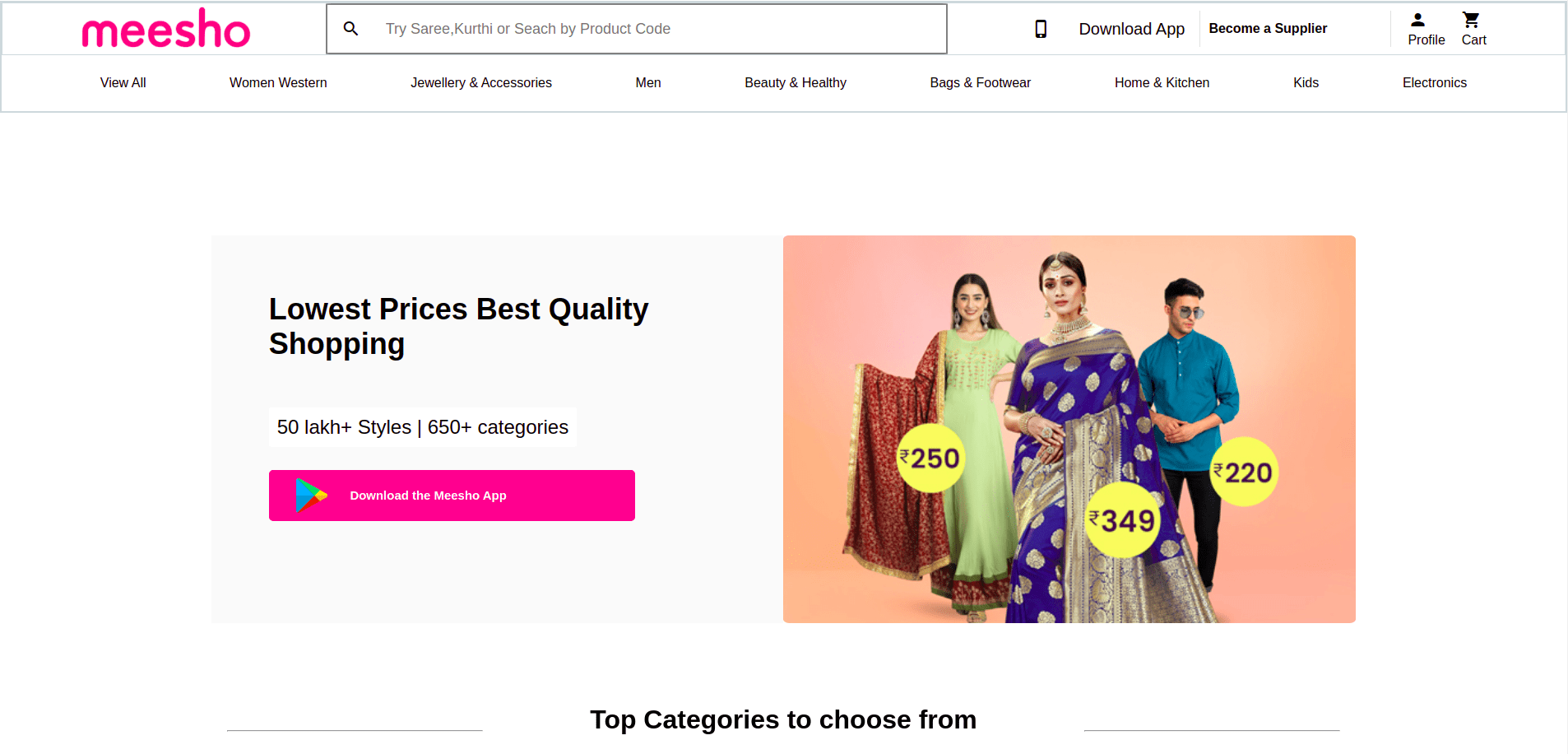Click the search magnifier icon

(350, 28)
